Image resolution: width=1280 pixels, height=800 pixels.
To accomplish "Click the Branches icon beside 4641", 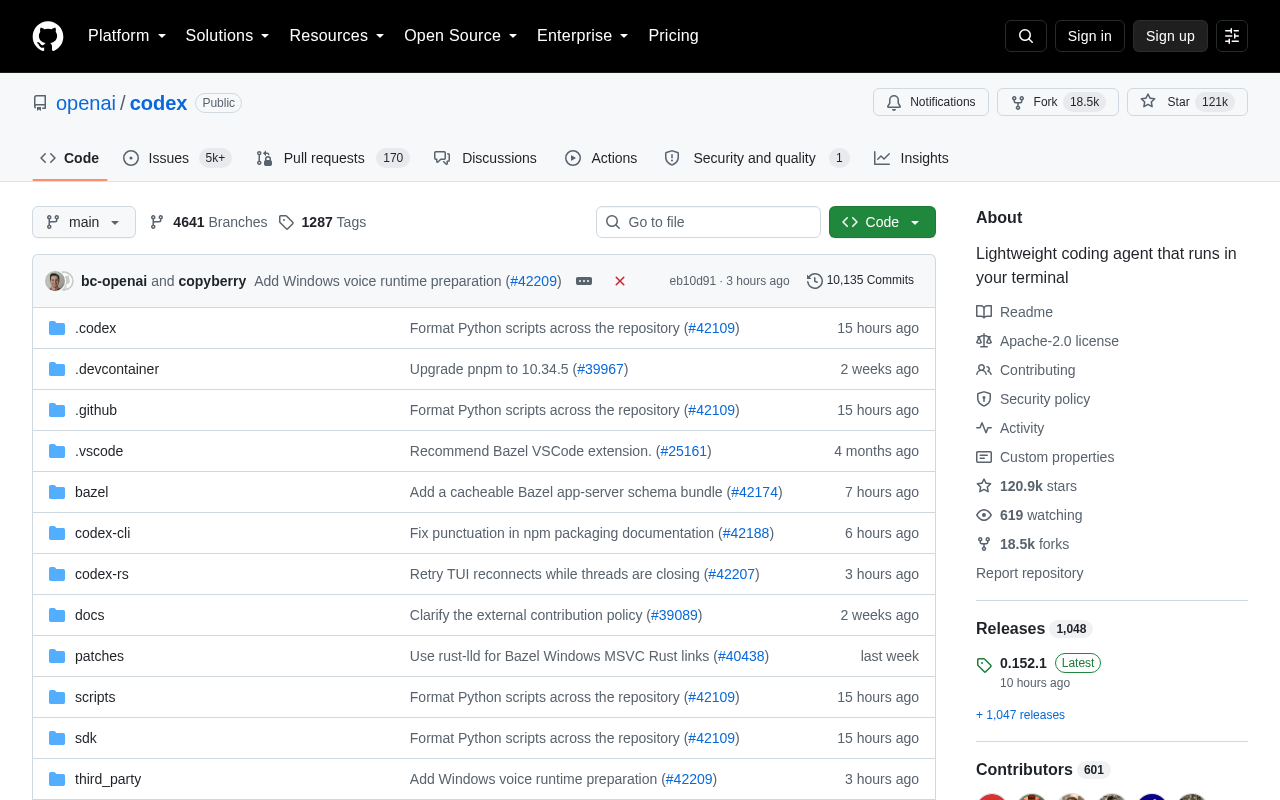I will point(157,222).
